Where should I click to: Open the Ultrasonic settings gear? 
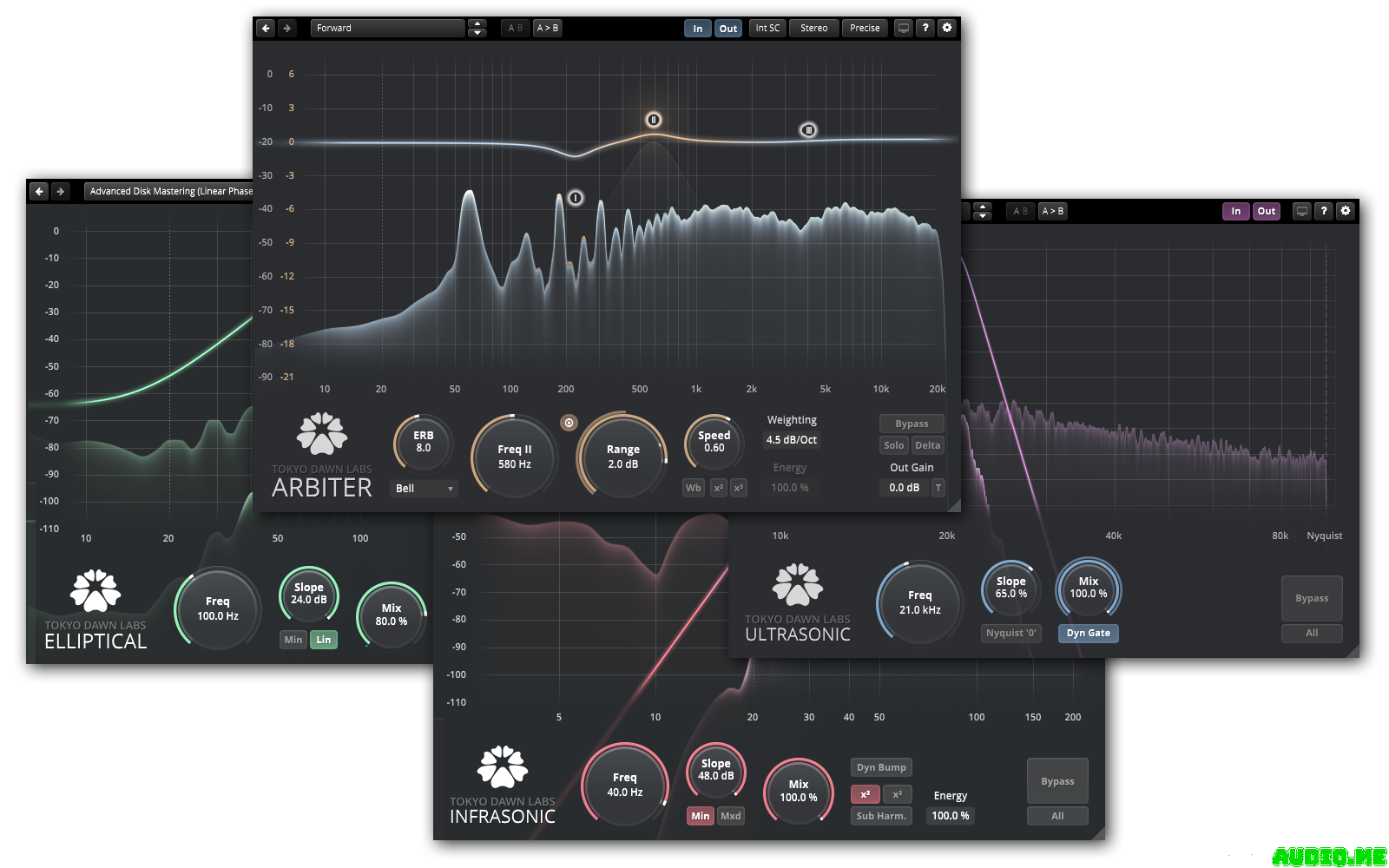[x=1346, y=211]
